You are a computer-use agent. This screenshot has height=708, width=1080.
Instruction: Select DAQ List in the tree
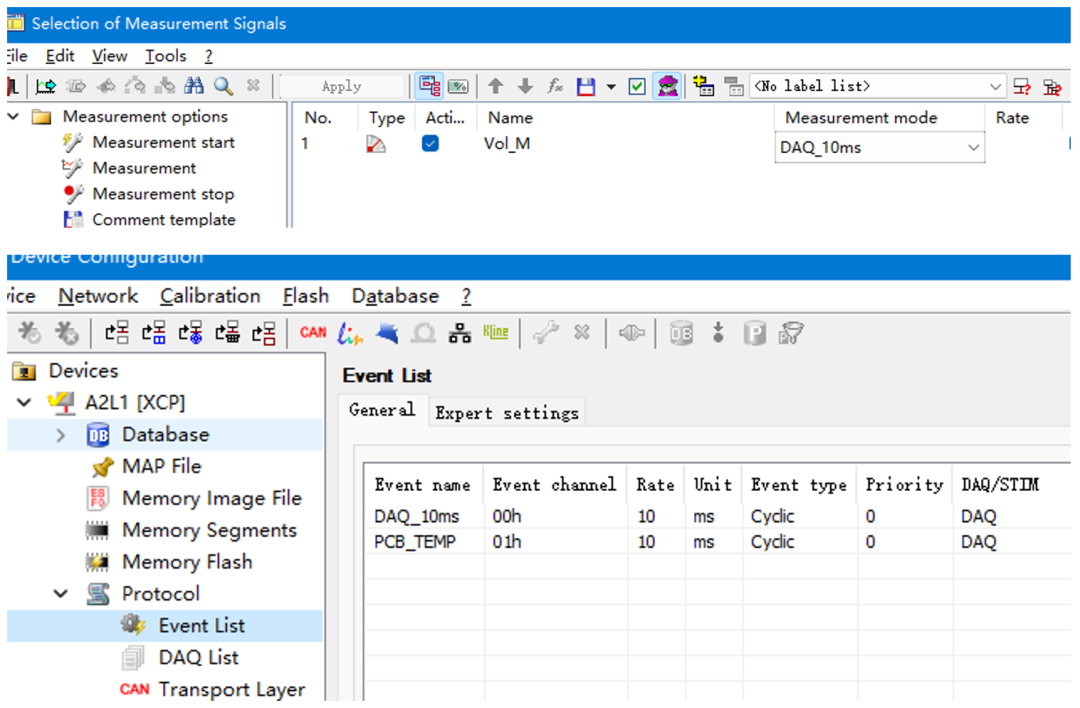tap(198, 658)
